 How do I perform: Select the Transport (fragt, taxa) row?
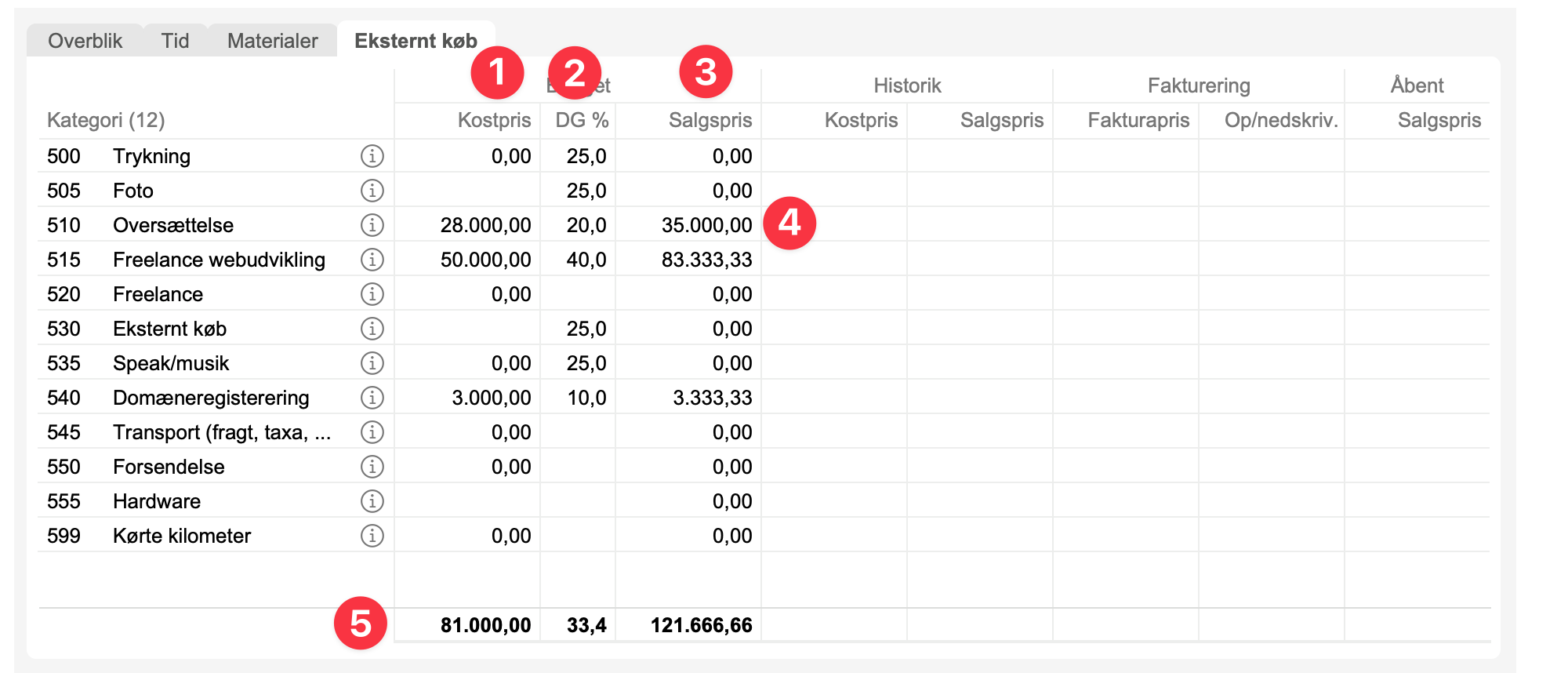coord(221,432)
